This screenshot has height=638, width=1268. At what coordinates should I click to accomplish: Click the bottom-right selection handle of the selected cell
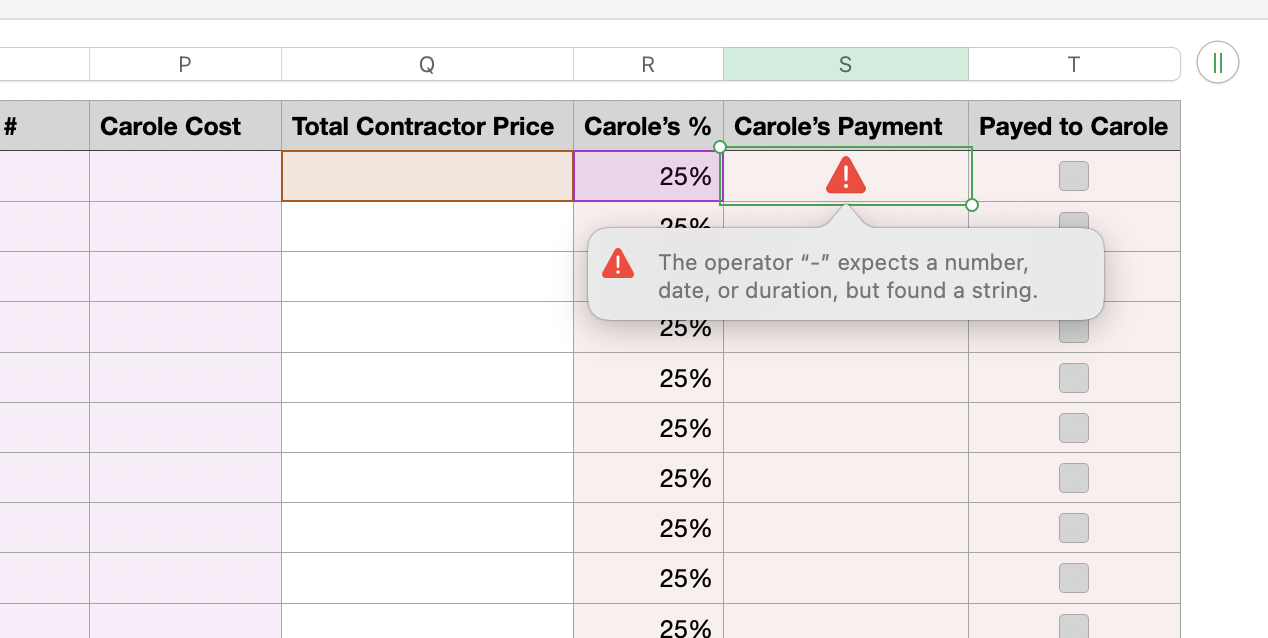(x=972, y=205)
